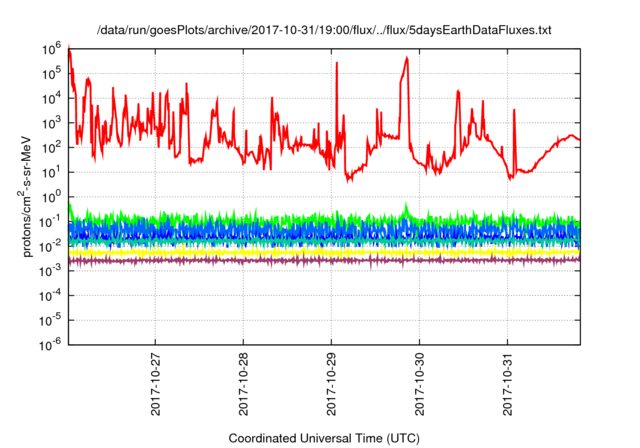This screenshot has height=448, width=640.
Task: Click the red peak before 2017-10-30
Action: 407,61
